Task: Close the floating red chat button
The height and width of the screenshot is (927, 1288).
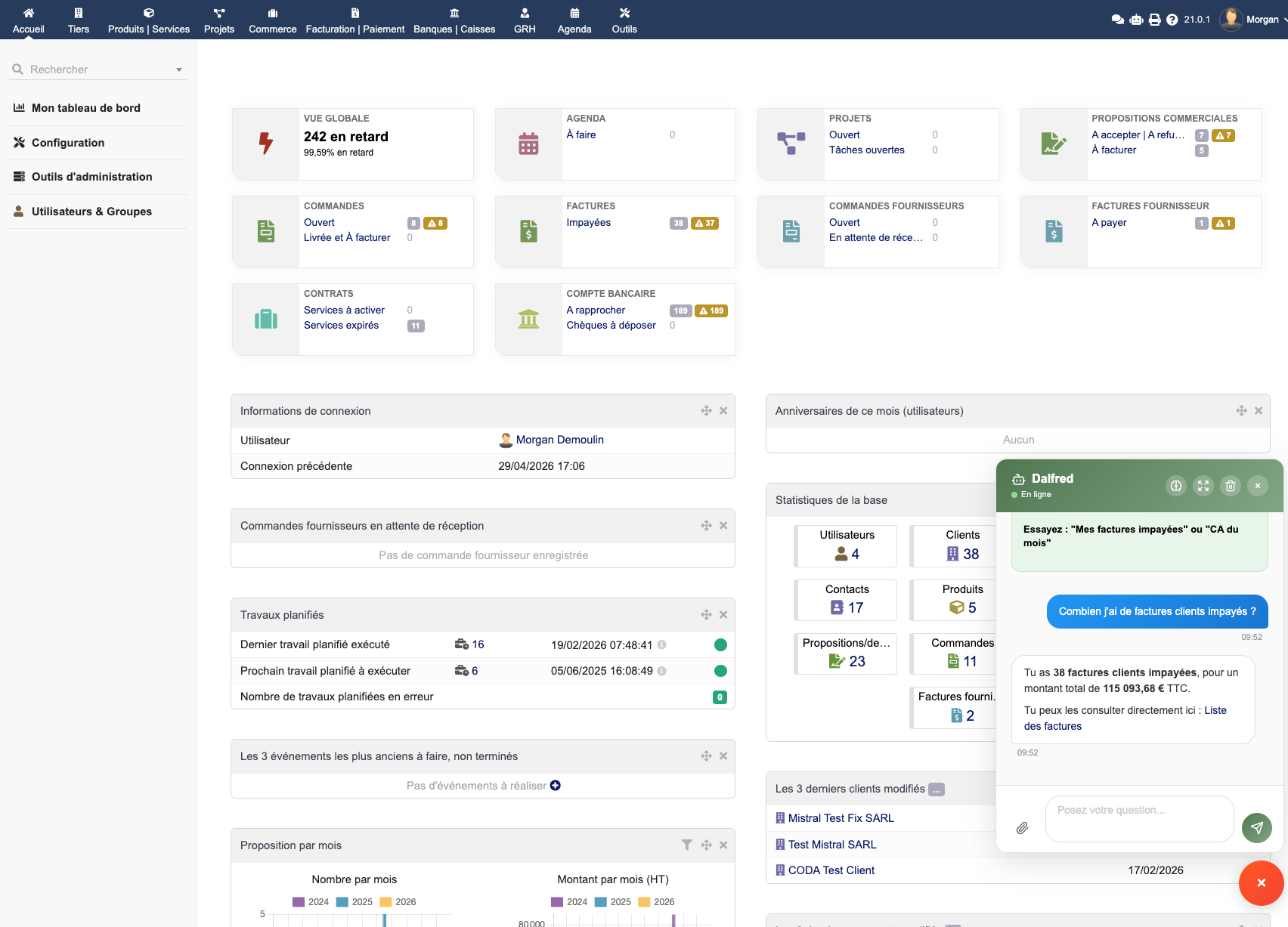Action: click(1261, 882)
